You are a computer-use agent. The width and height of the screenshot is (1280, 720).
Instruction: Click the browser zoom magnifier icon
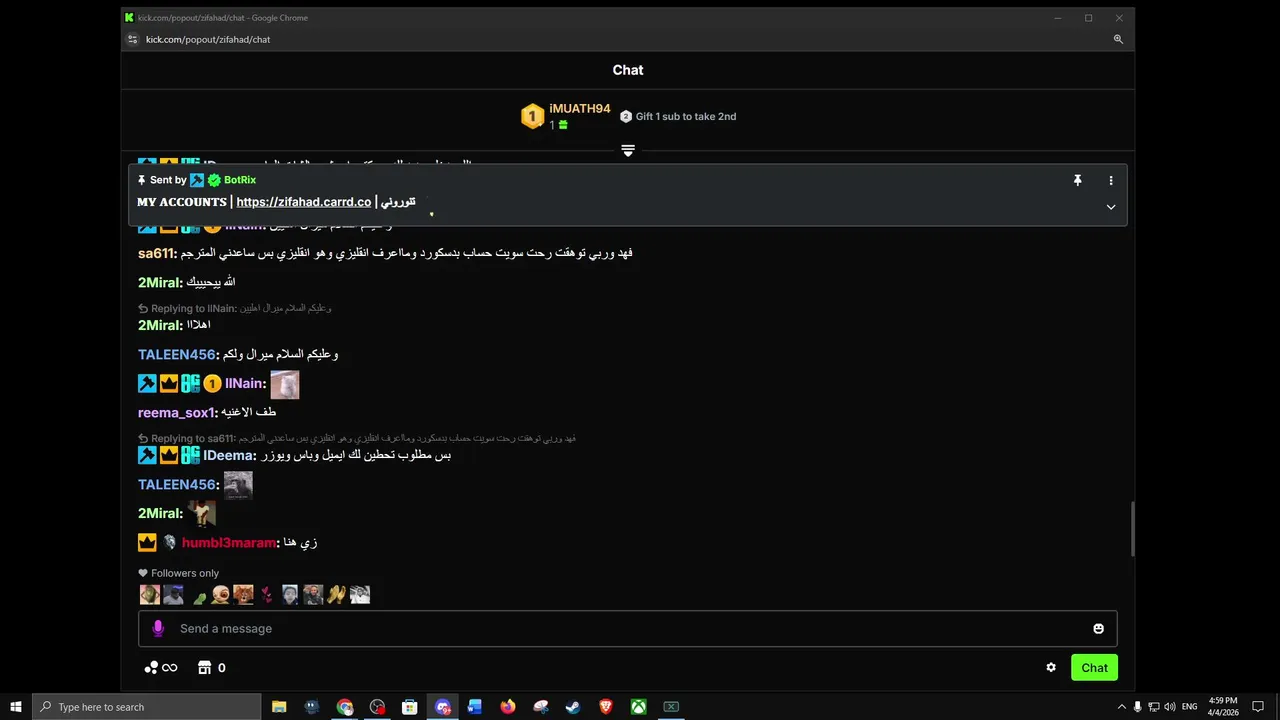(x=1118, y=39)
